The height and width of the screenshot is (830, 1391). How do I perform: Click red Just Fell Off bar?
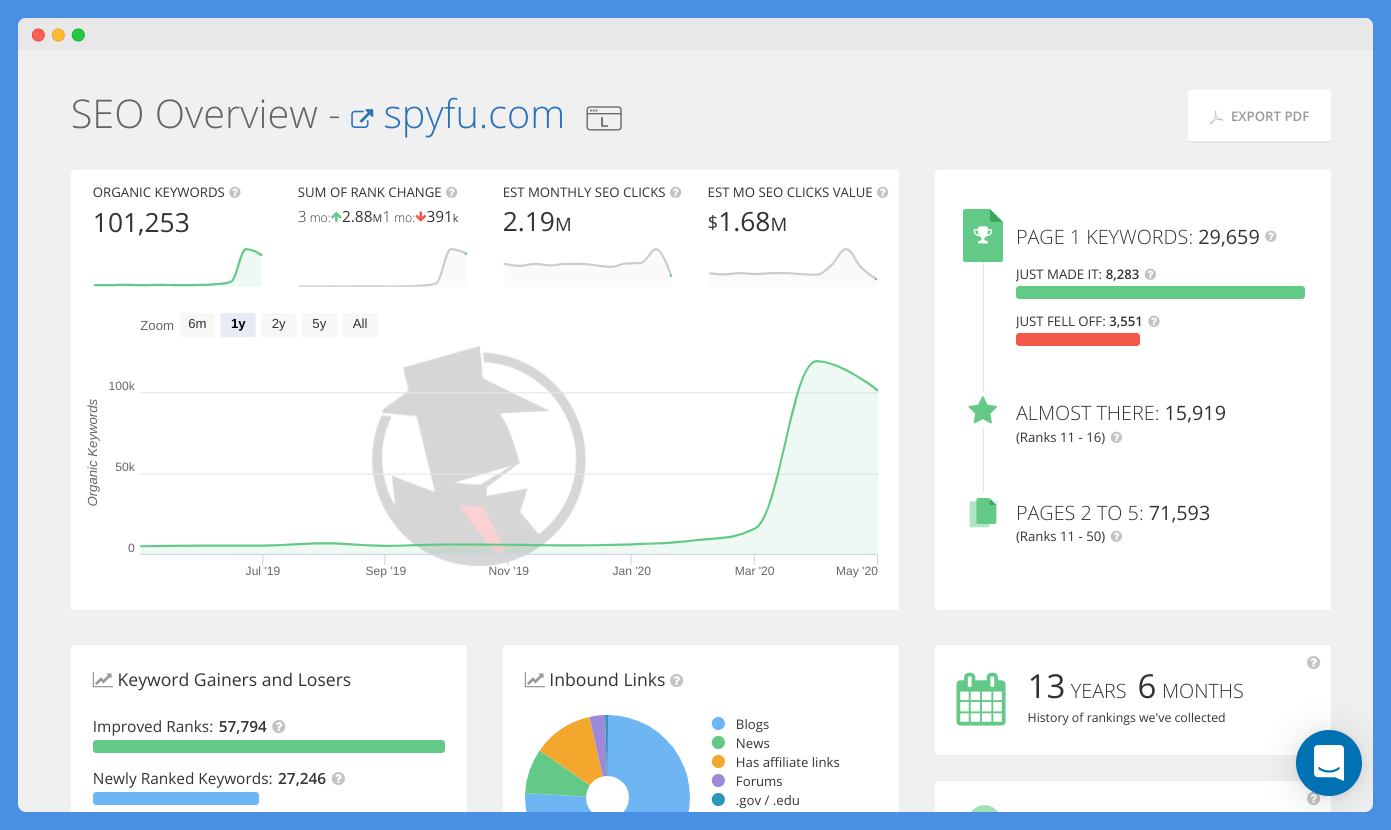(1078, 340)
